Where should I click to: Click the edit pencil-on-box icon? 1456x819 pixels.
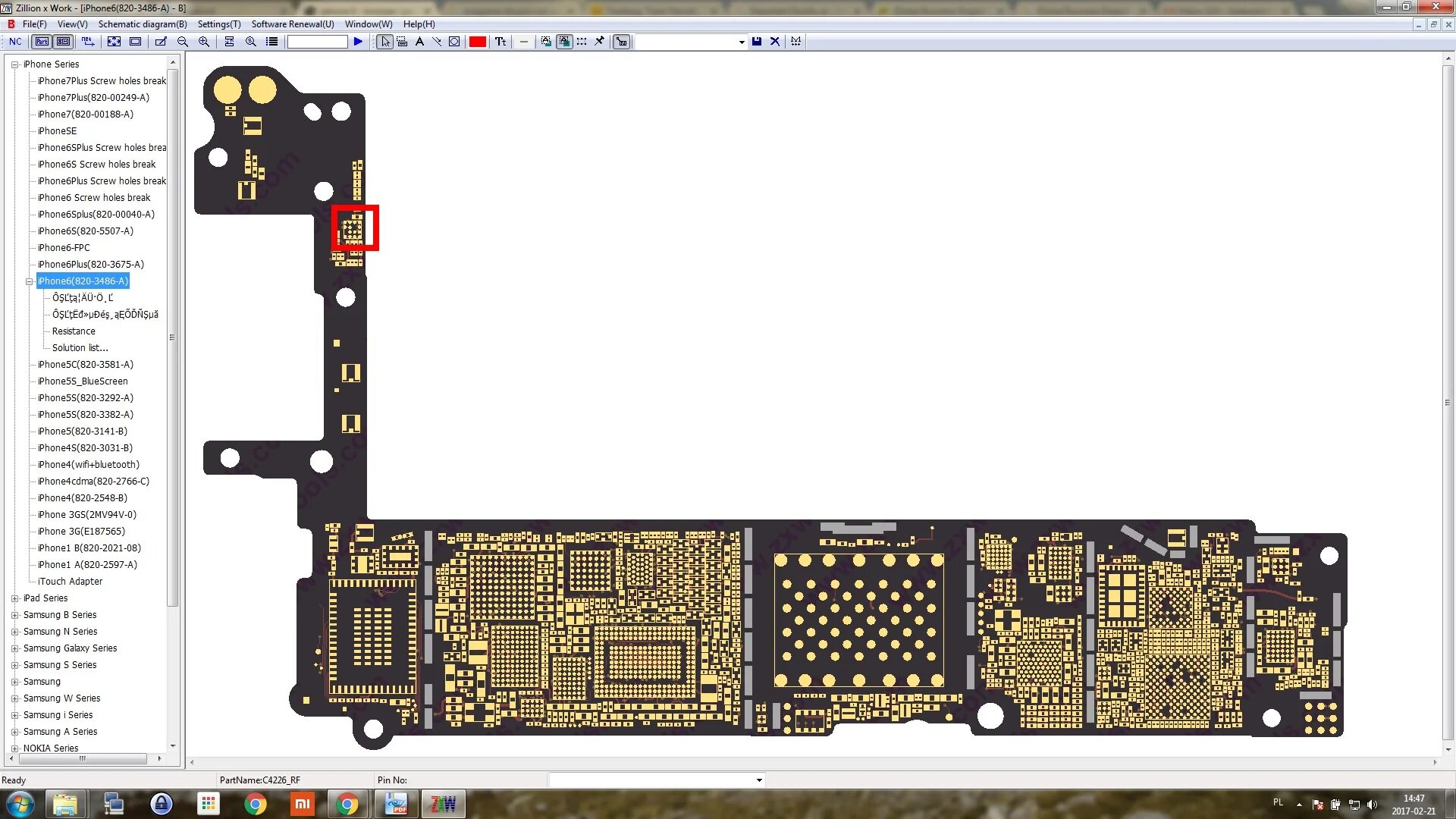161,42
